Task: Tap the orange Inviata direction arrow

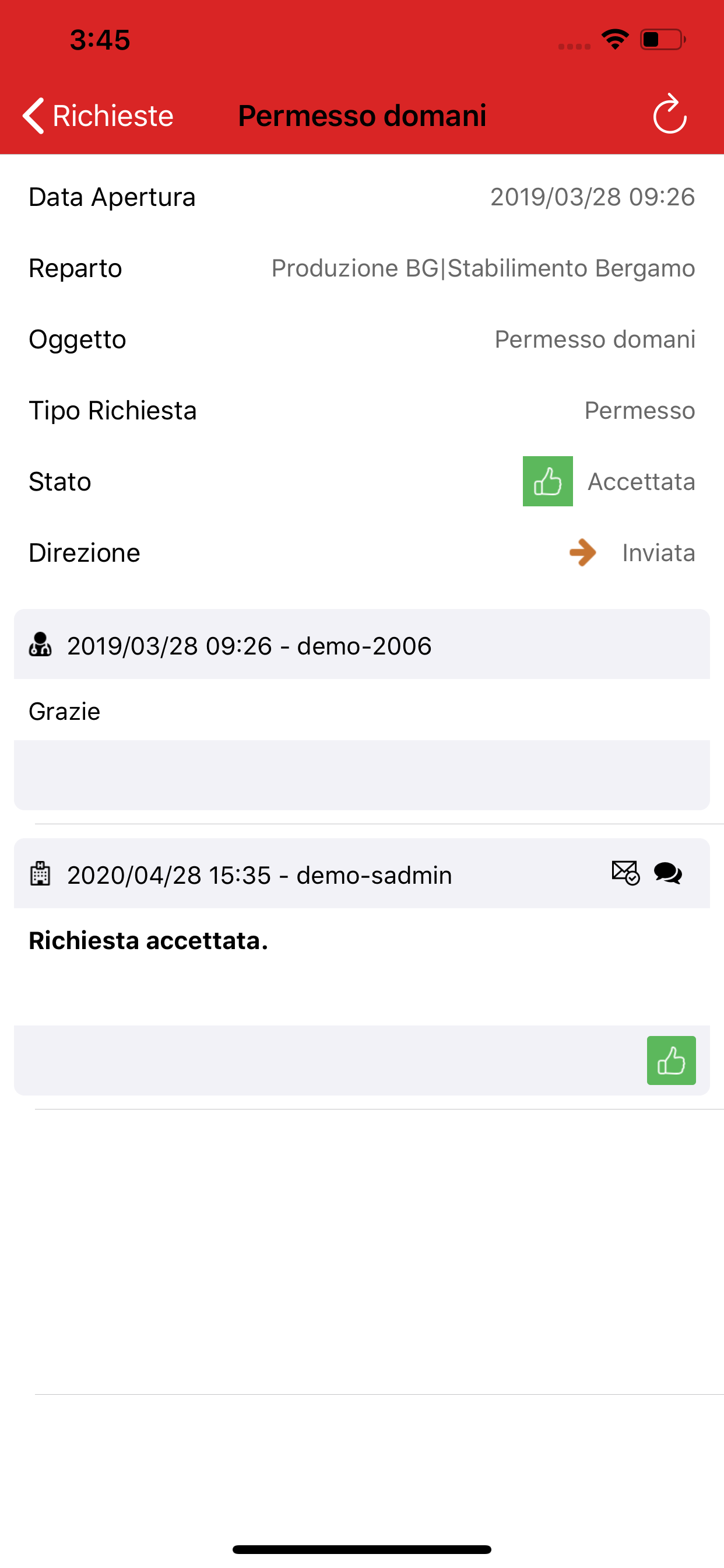Action: click(x=582, y=552)
